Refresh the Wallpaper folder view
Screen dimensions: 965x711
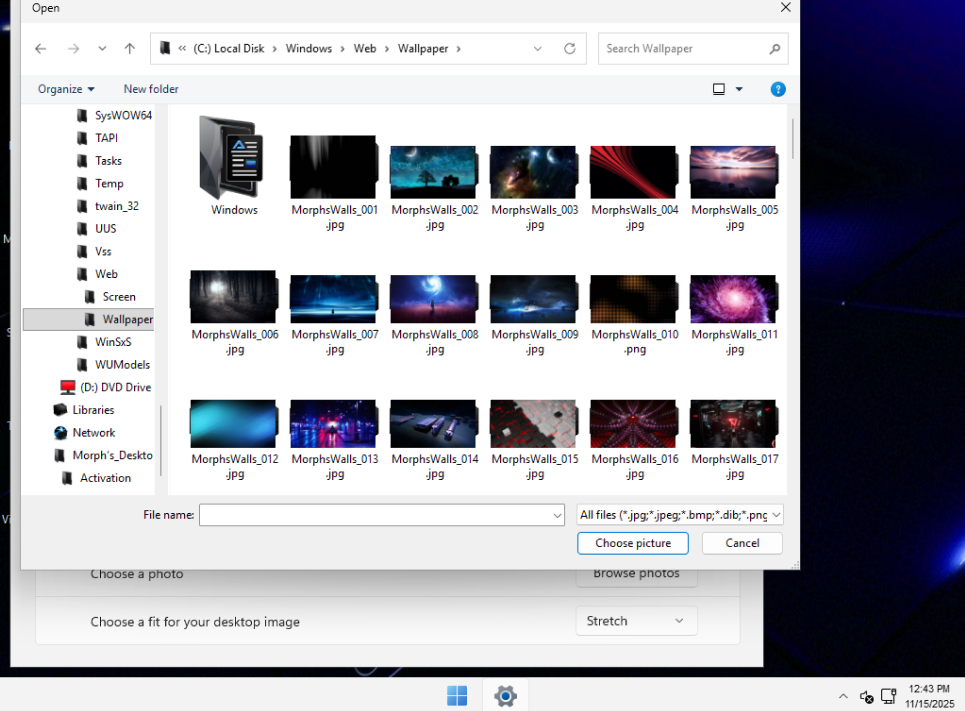click(x=569, y=49)
